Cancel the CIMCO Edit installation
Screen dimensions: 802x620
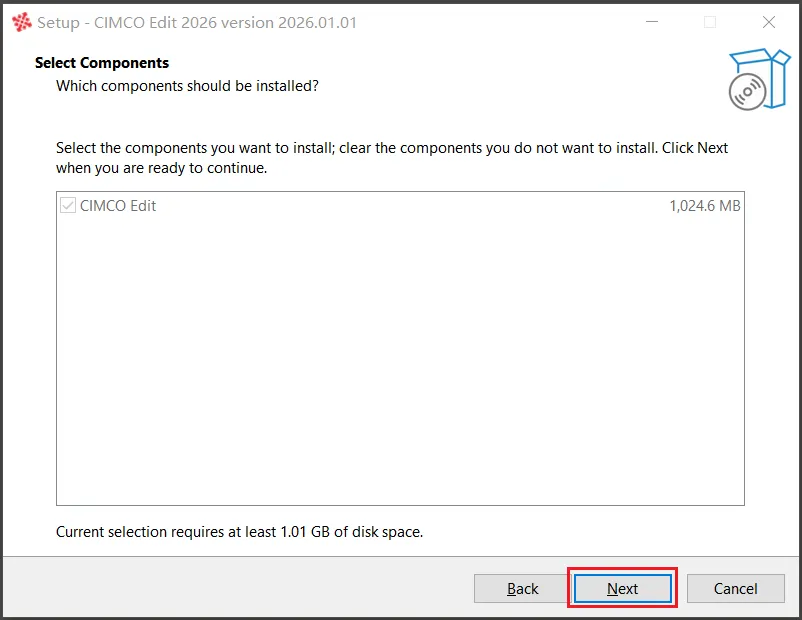(x=736, y=588)
